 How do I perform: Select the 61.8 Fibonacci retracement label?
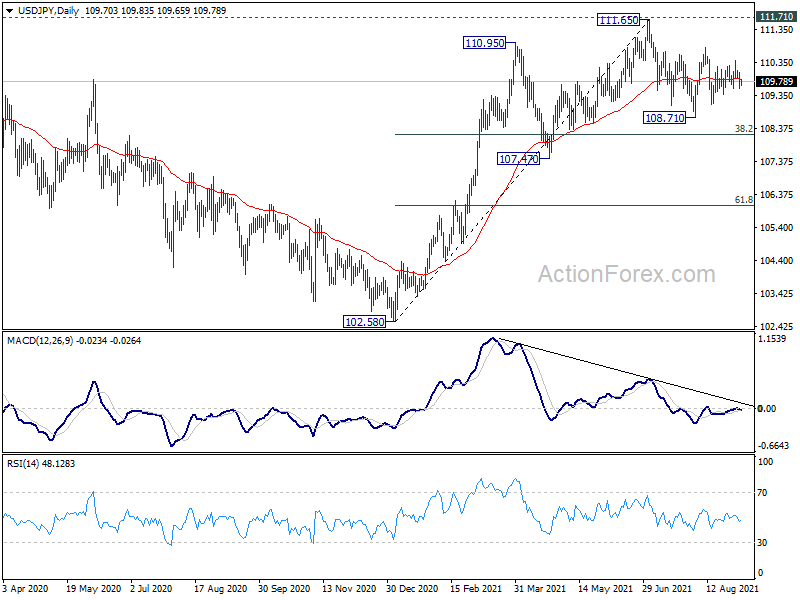pos(743,199)
